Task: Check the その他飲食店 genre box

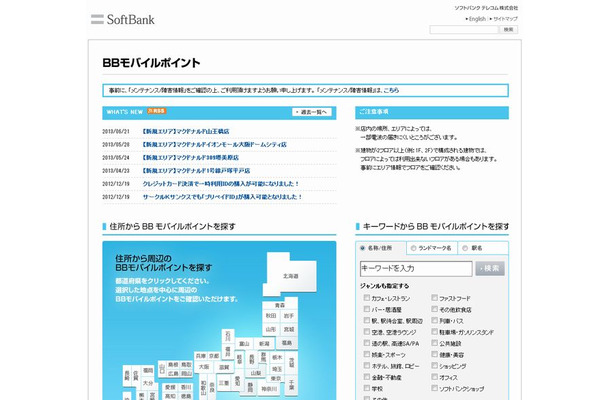Action: tap(434, 309)
